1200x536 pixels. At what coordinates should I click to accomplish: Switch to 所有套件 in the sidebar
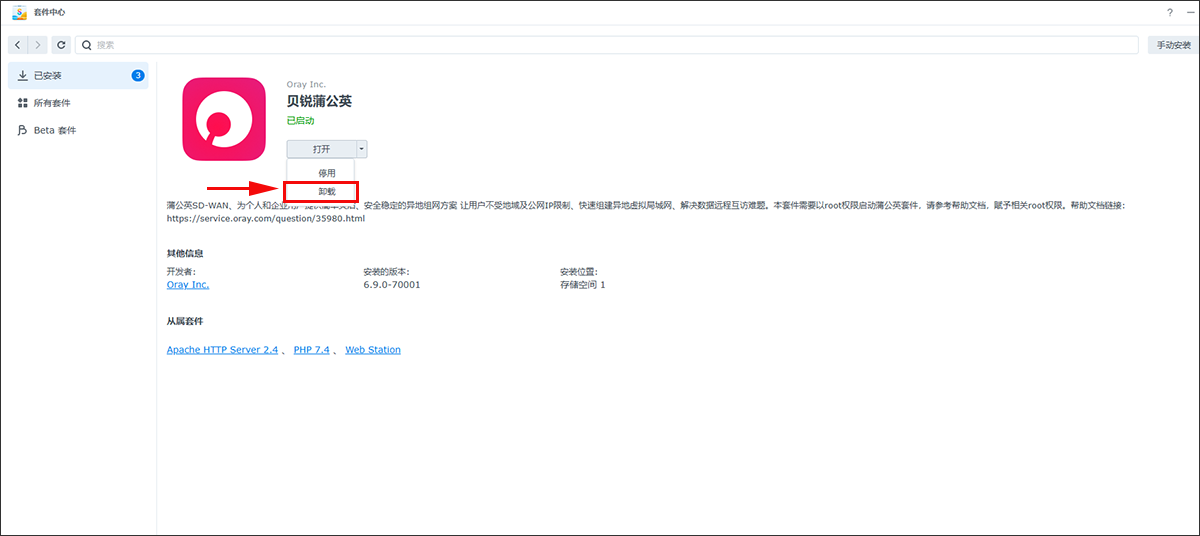point(51,103)
